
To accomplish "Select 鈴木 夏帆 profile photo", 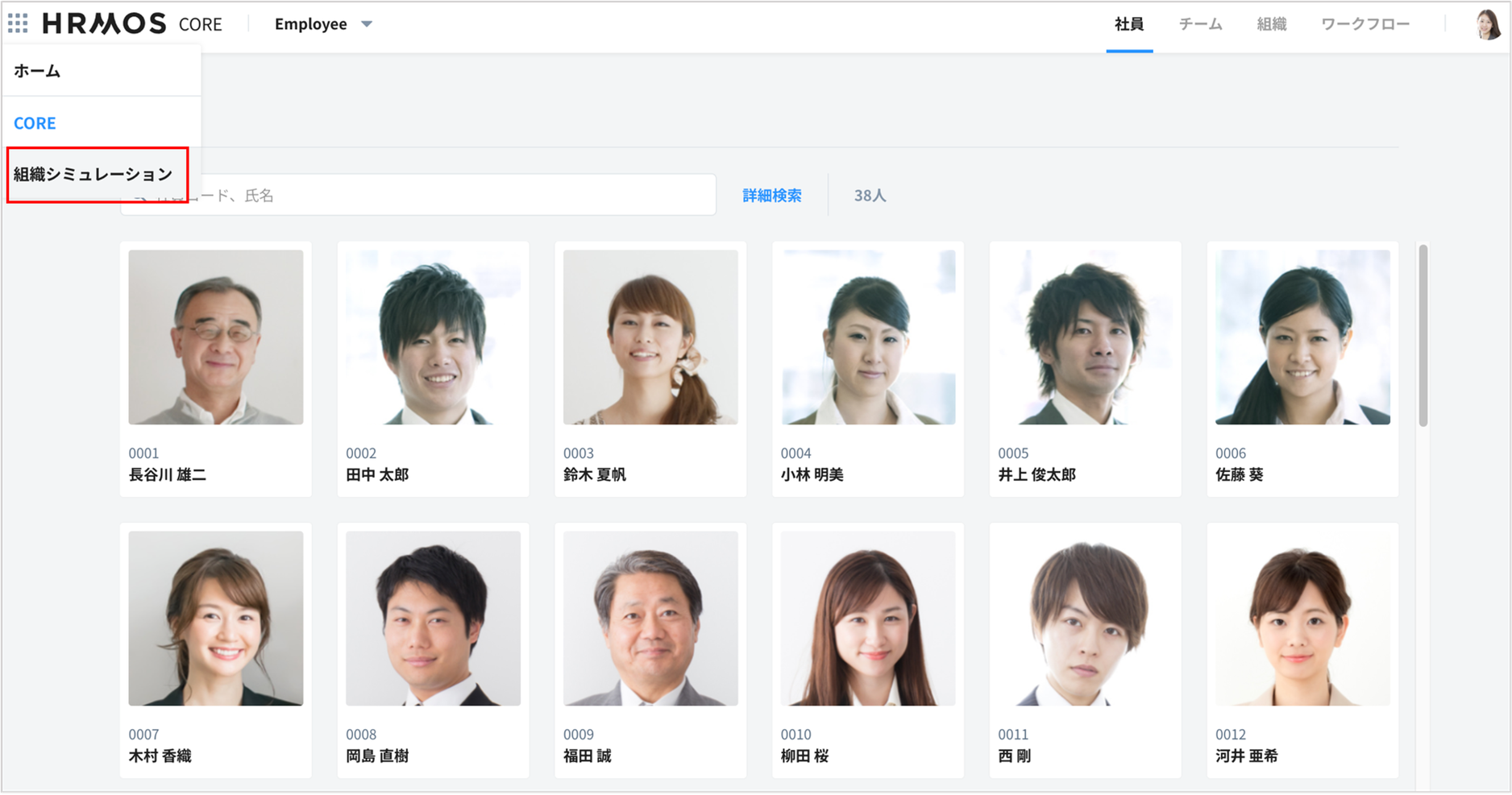I will (650, 337).
